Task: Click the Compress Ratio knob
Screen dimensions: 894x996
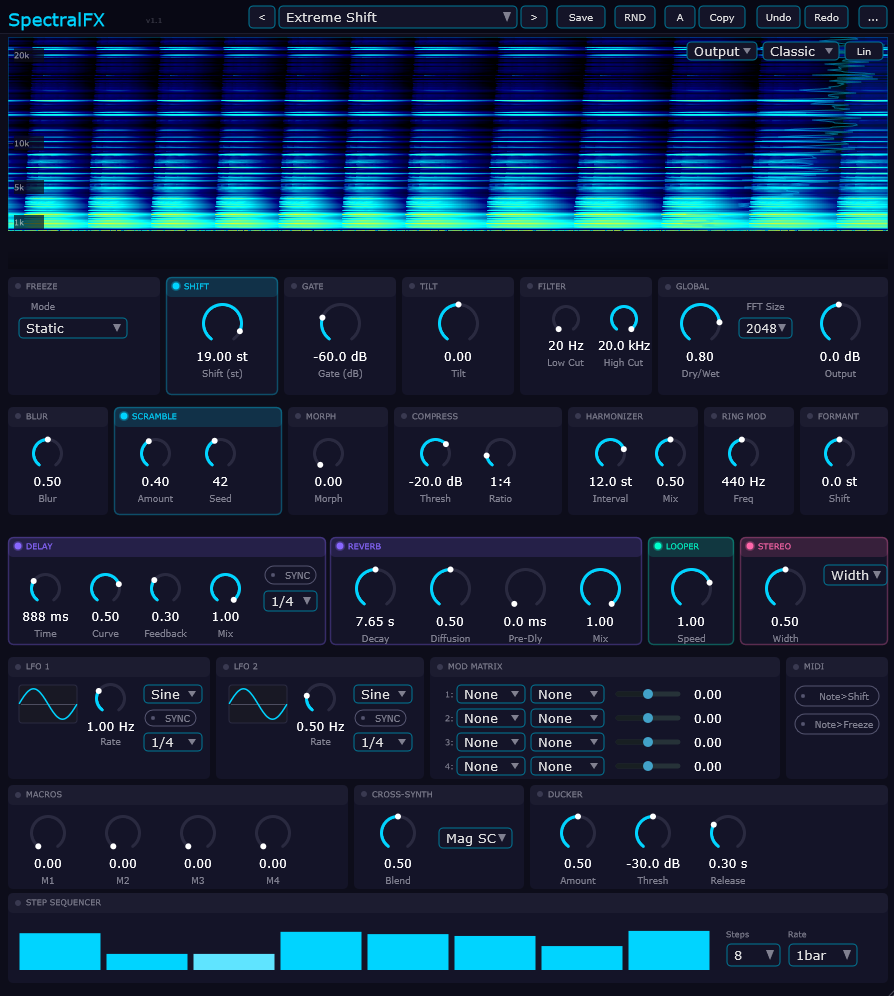Action: point(500,454)
